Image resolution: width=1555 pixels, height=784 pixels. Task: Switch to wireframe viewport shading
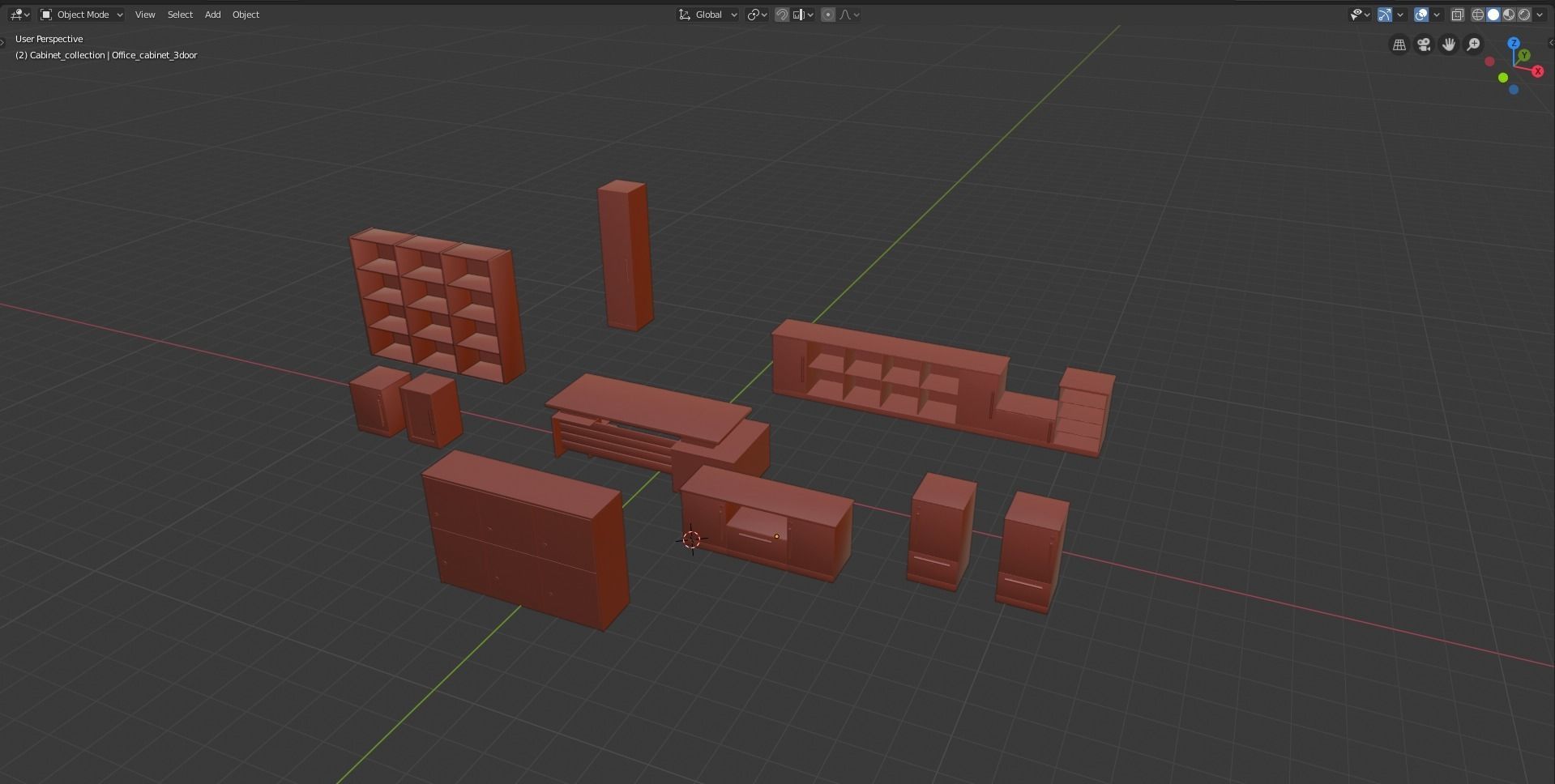1478,15
